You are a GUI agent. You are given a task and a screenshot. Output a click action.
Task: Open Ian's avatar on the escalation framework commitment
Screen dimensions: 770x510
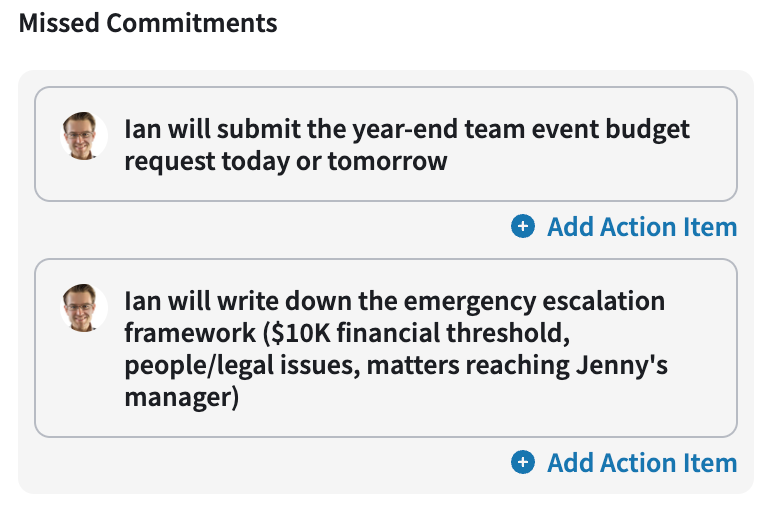[x=83, y=308]
